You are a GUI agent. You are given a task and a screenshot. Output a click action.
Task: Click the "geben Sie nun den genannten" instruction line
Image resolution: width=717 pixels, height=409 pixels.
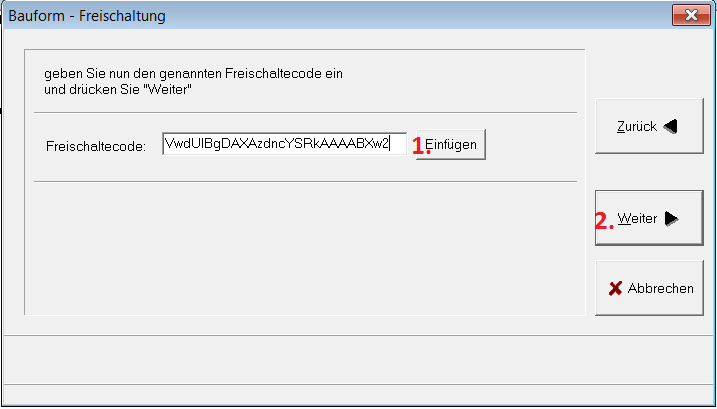pyautogui.click(x=194, y=74)
